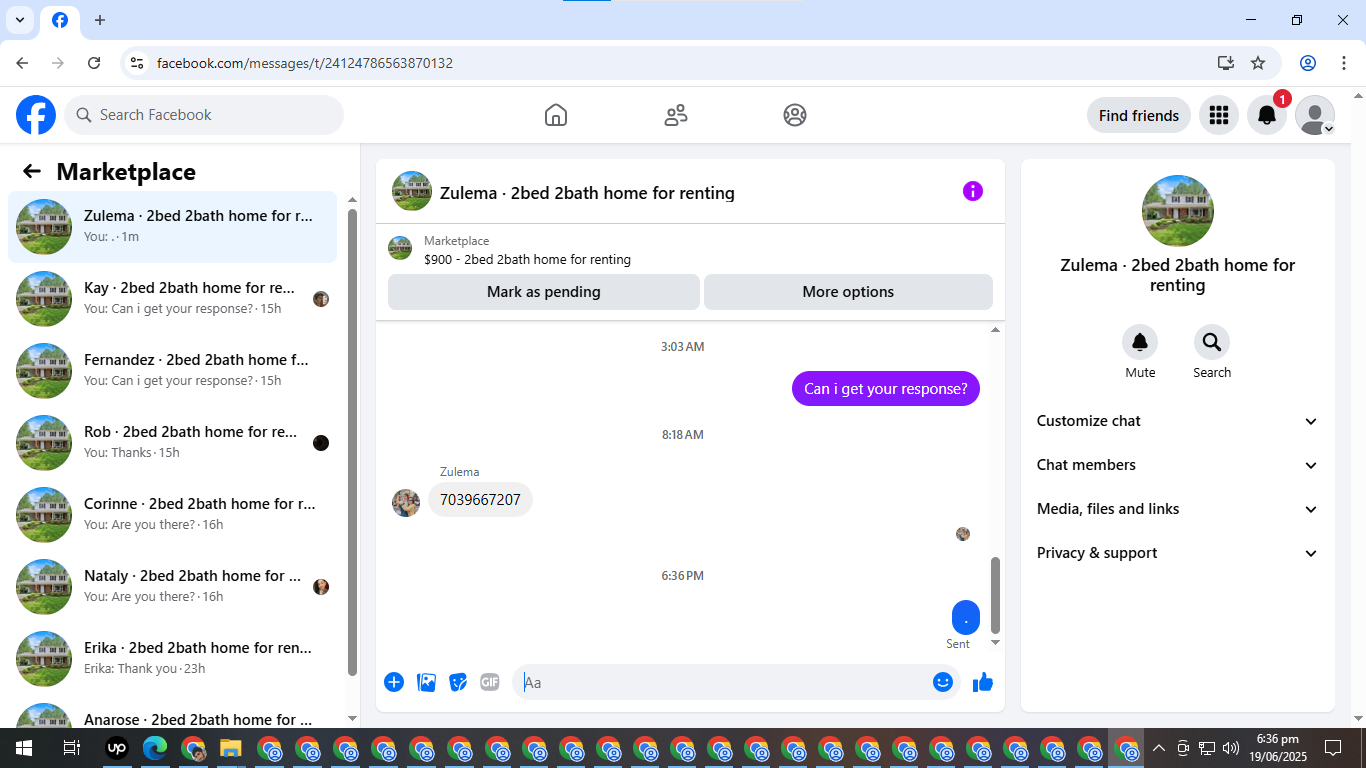Expand Privacy & support section
Image resolution: width=1366 pixels, height=768 pixels.
click(1178, 553)
